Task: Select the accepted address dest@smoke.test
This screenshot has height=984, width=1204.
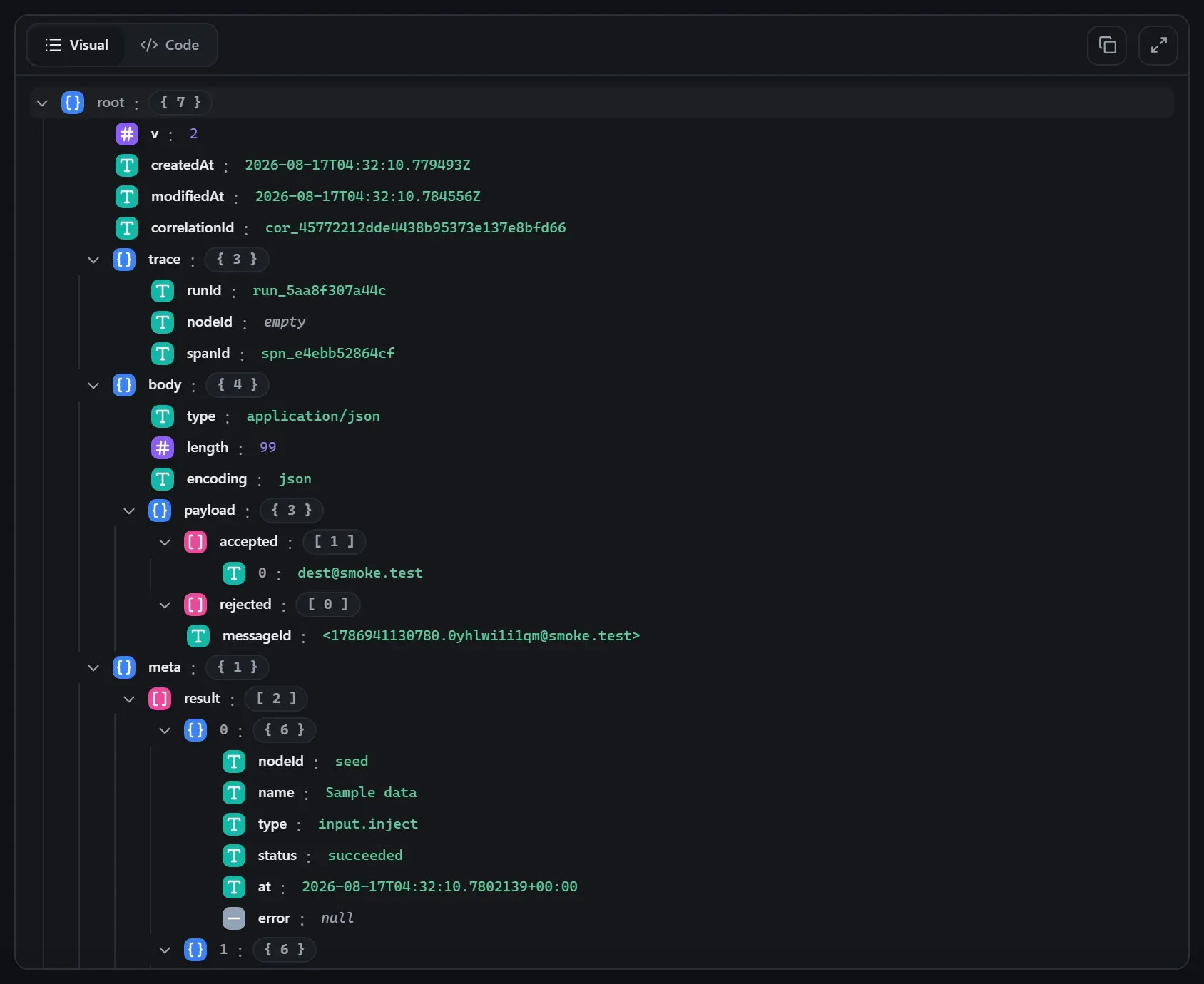Action: [x=360, y=573]
